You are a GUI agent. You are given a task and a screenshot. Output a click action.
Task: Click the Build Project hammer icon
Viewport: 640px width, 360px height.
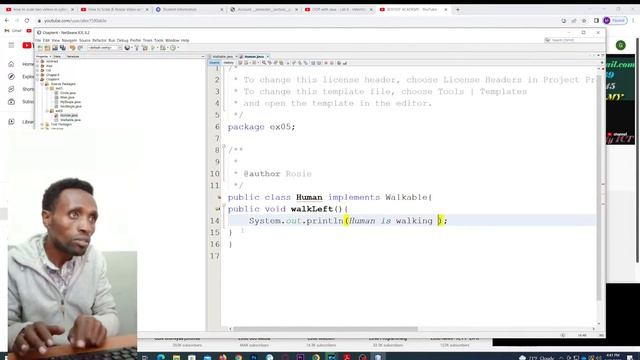point(137,48)
